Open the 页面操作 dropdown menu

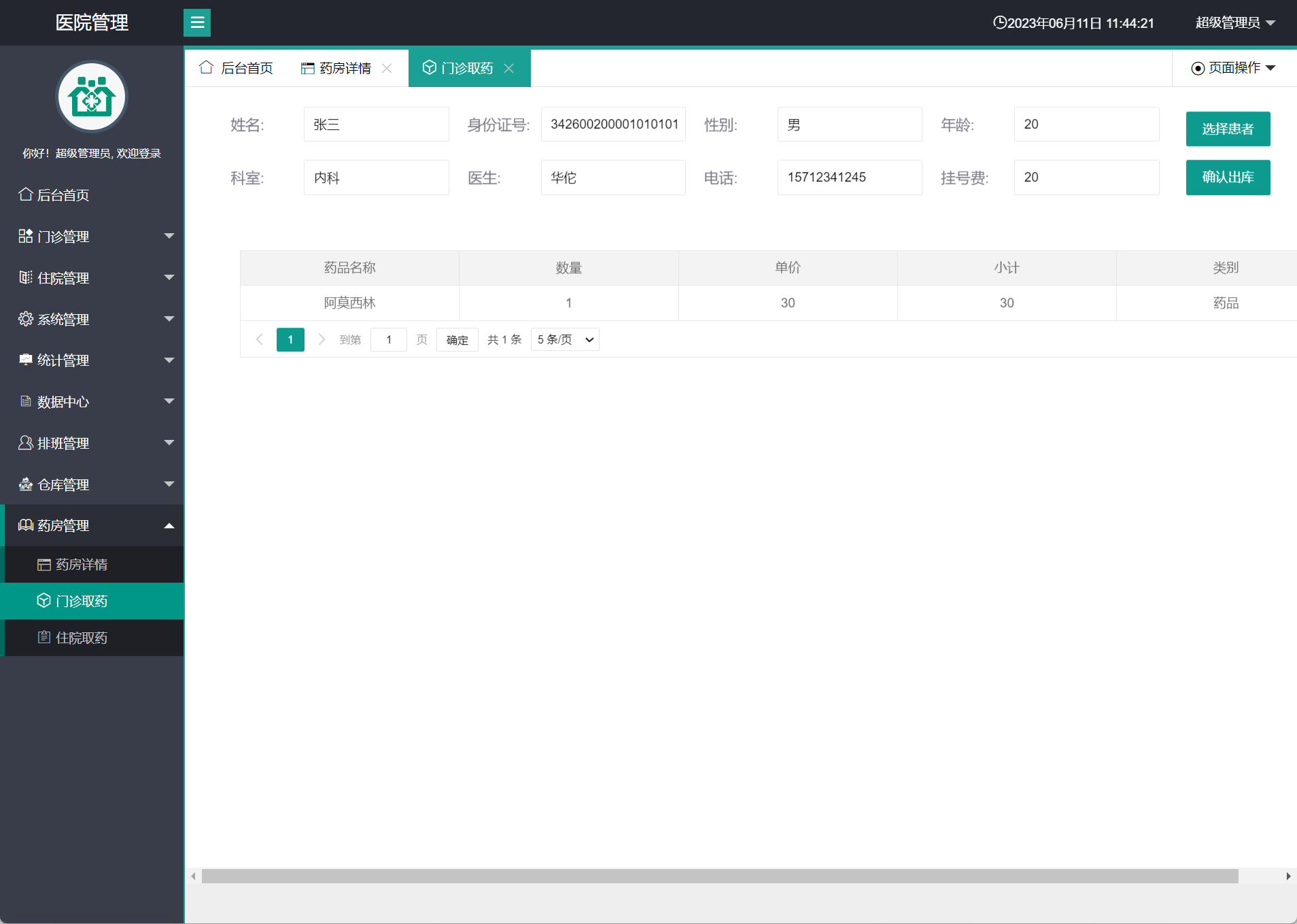pyautogui.click(x=1234, y=68)
